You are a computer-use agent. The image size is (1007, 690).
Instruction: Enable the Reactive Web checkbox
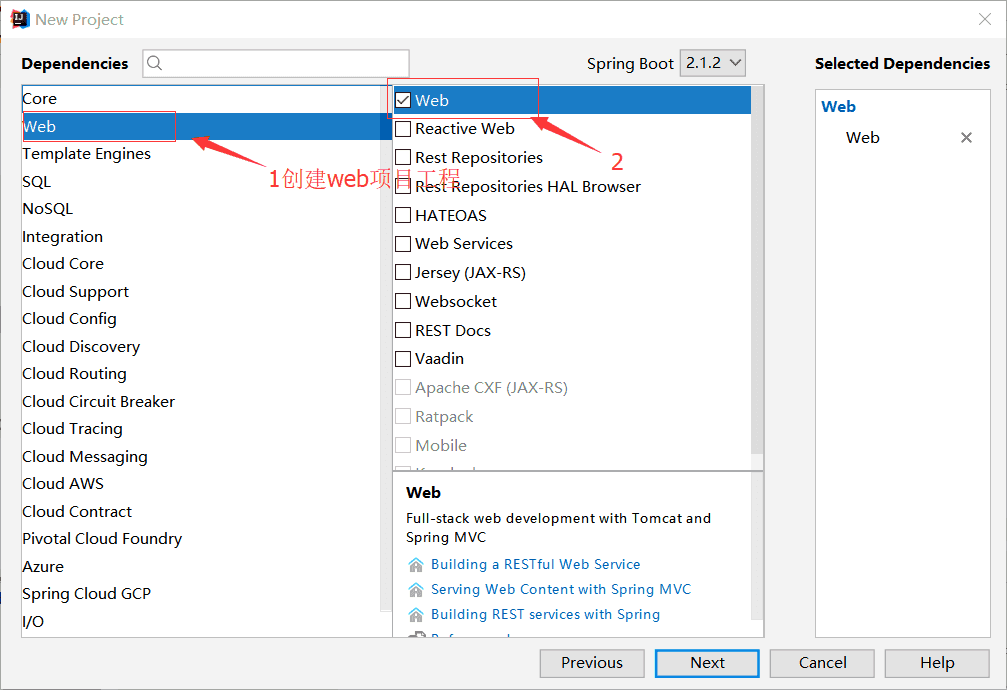pyautogui.click(x=403, y=129)
